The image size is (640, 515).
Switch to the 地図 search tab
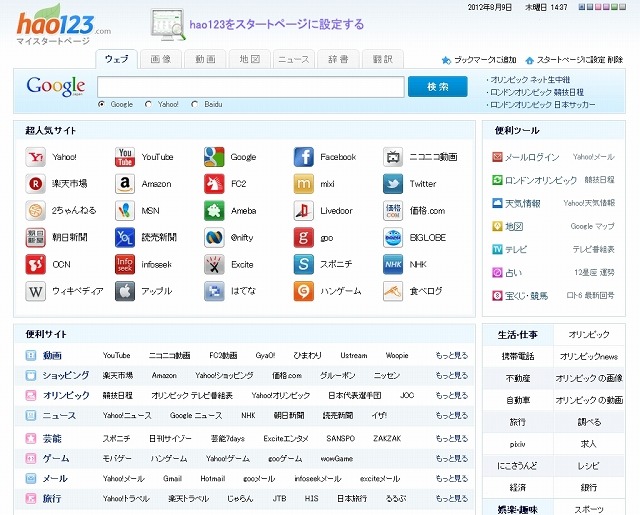(x=250, y=59)
